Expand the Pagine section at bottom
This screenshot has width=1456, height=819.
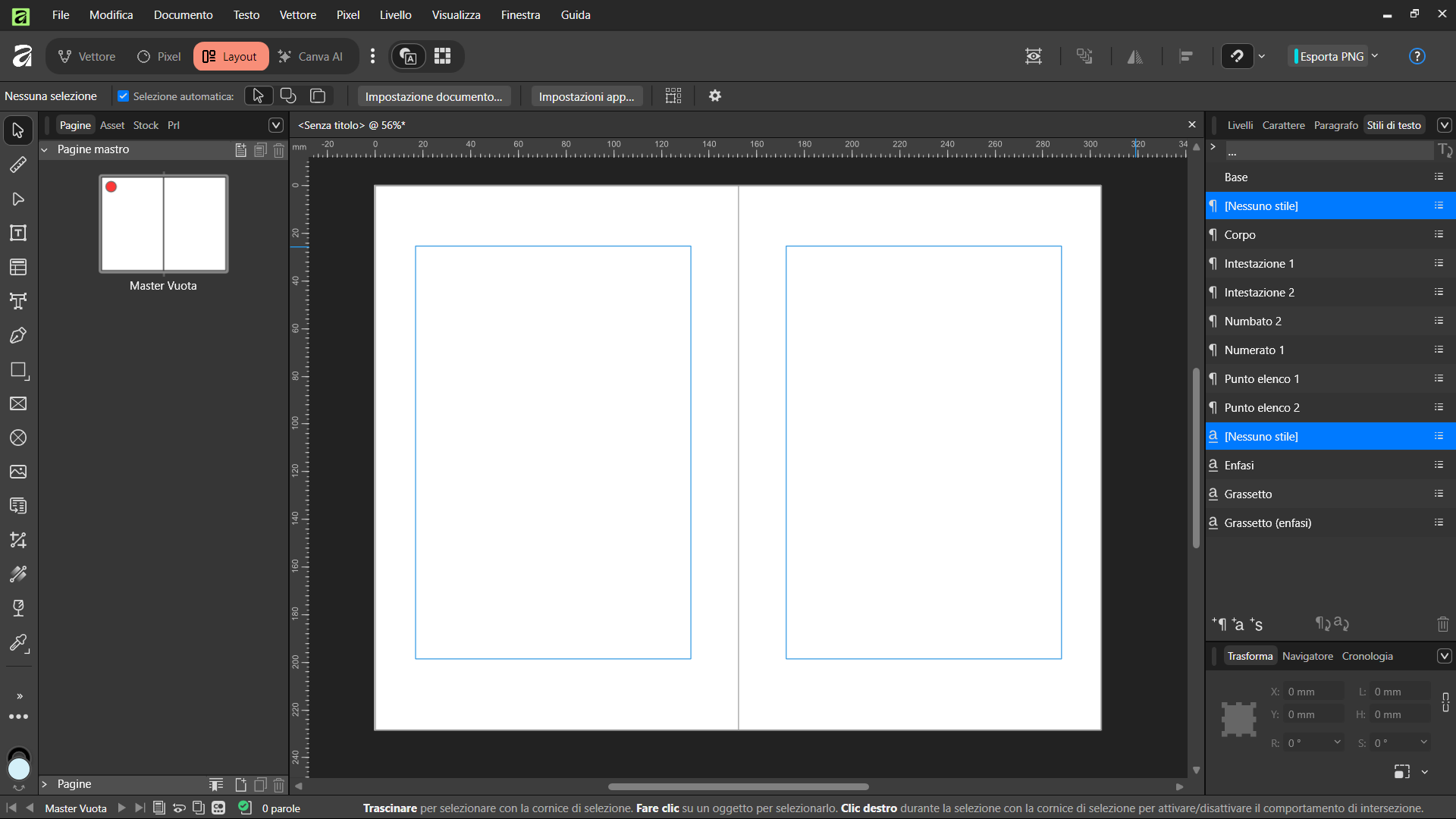coord(45,784)
